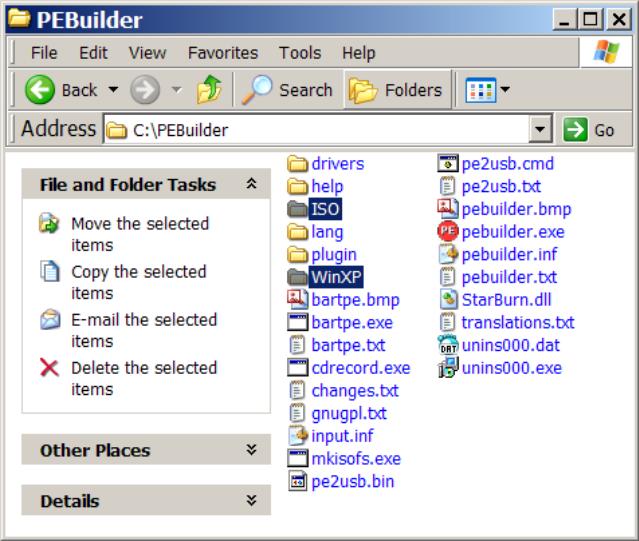The width and height of the screenshot is (639, 541).
Task: Click the address field showing C:\PEBuilder
Action: [316, 130]
